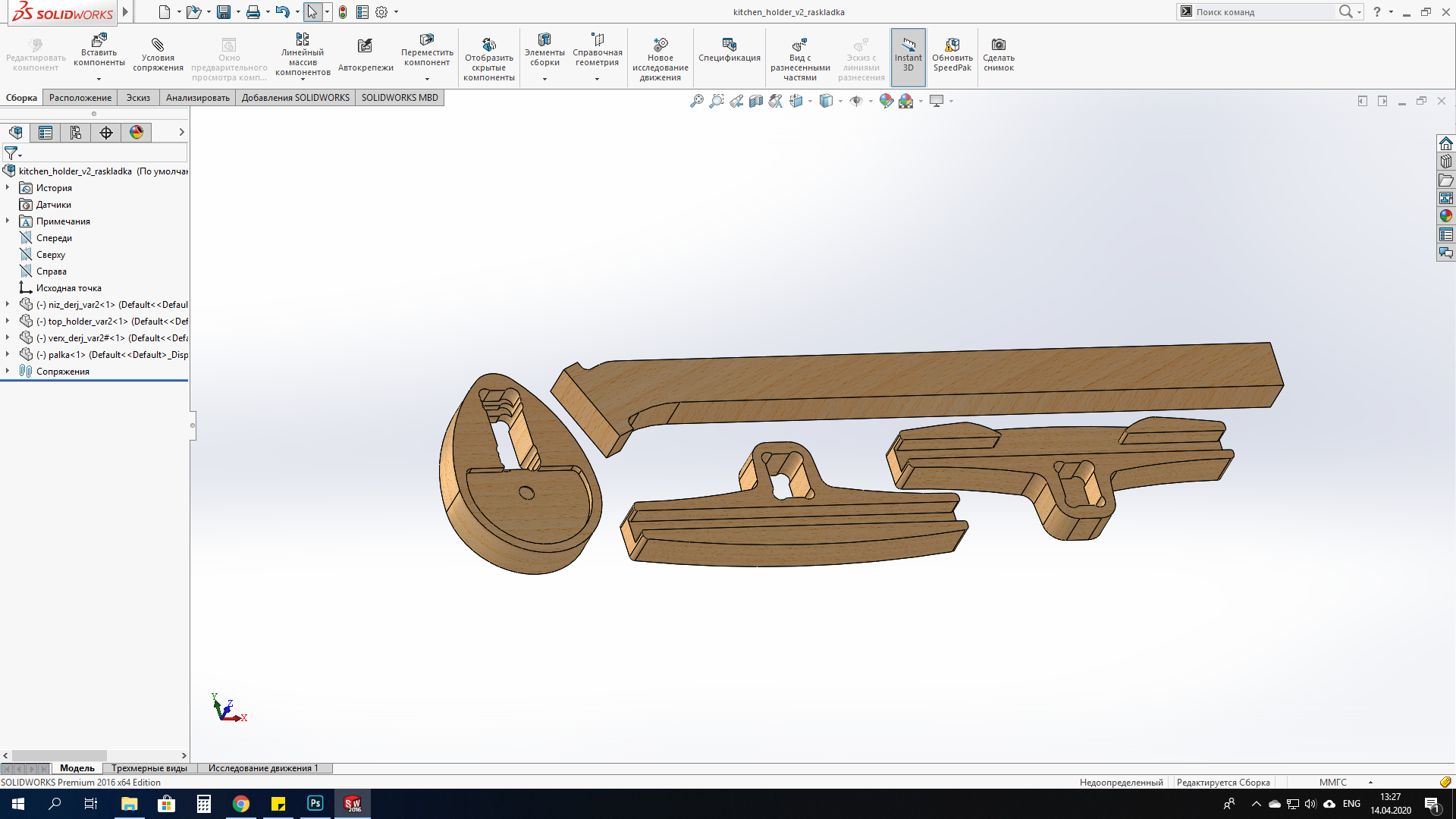Open New document dropdown arrow

pyautogui.click(x=179, y=12)
